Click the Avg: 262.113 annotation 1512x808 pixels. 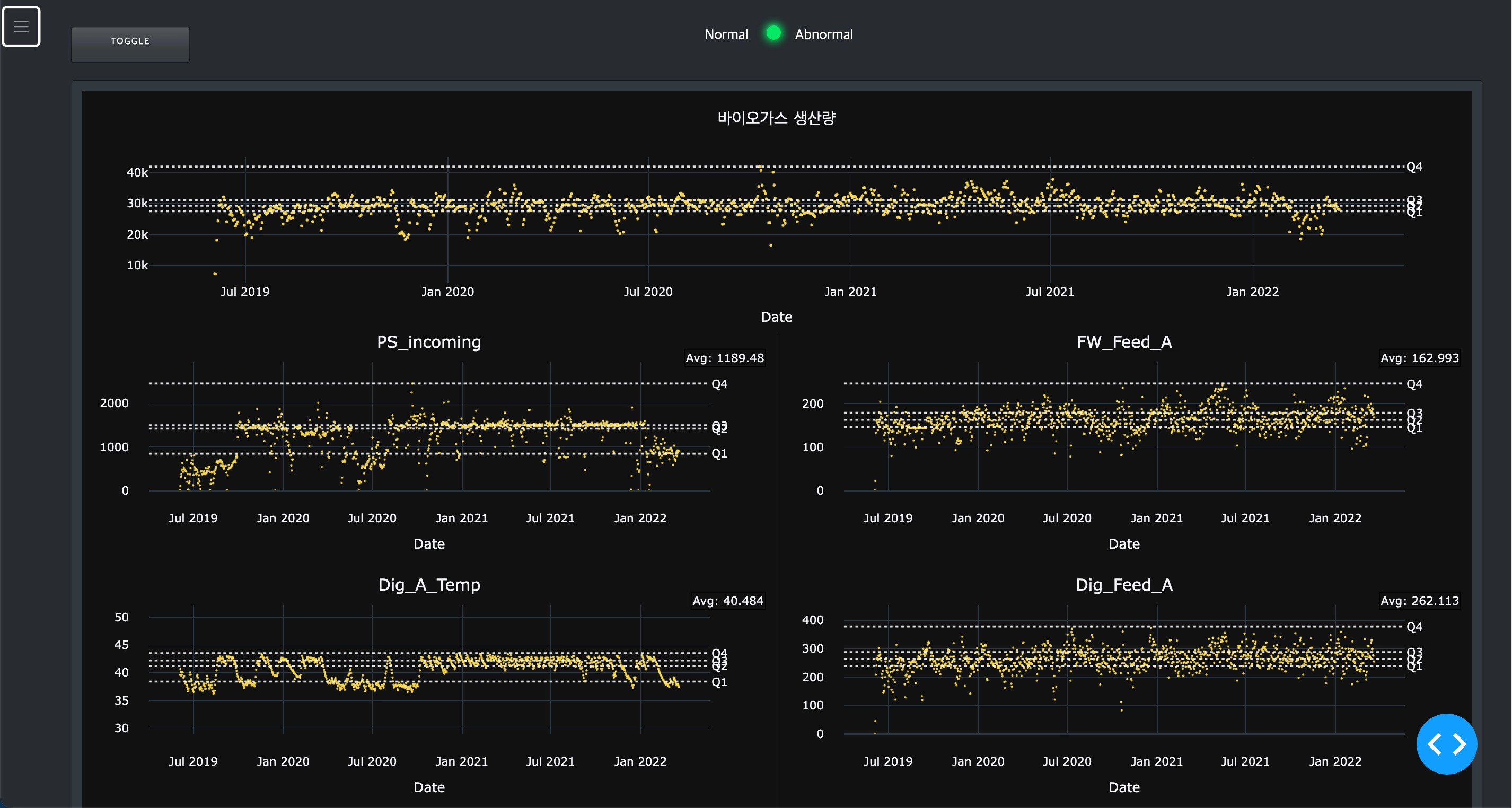tap(1419, 601)
